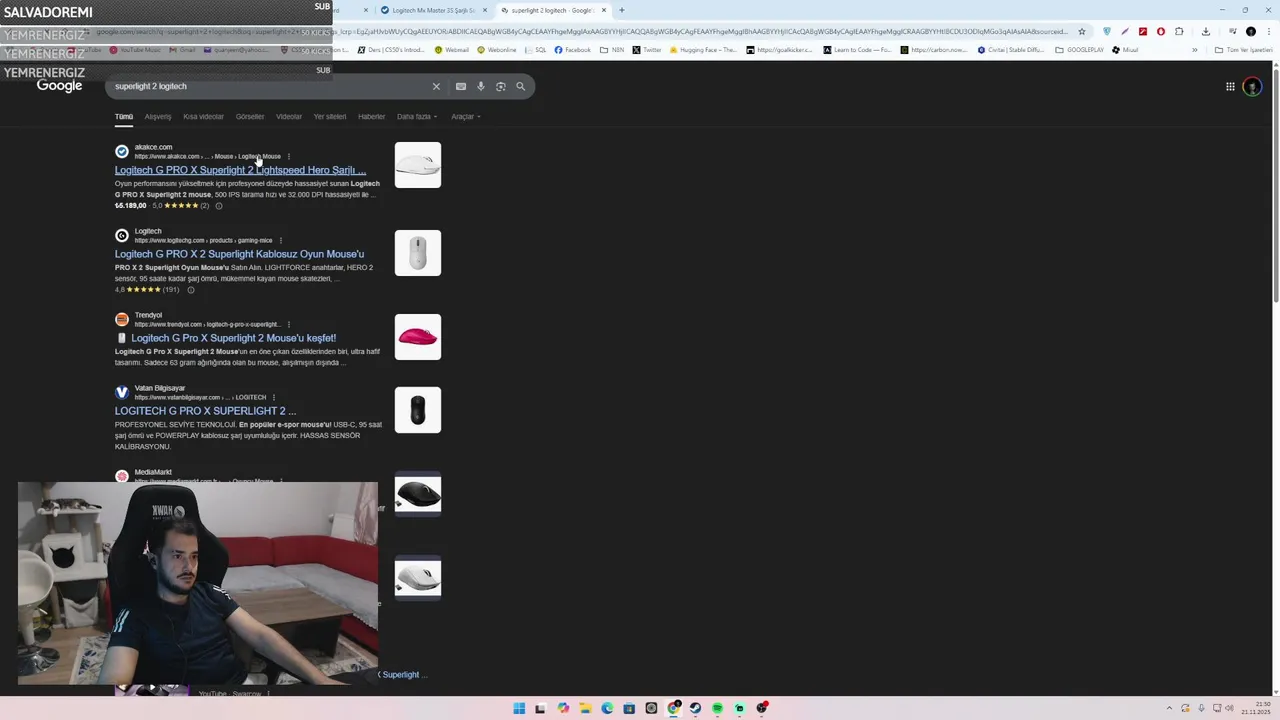Submit search using the magnifier icon
The width and height of the screenshot is (1280, 720).
point(521,86)
